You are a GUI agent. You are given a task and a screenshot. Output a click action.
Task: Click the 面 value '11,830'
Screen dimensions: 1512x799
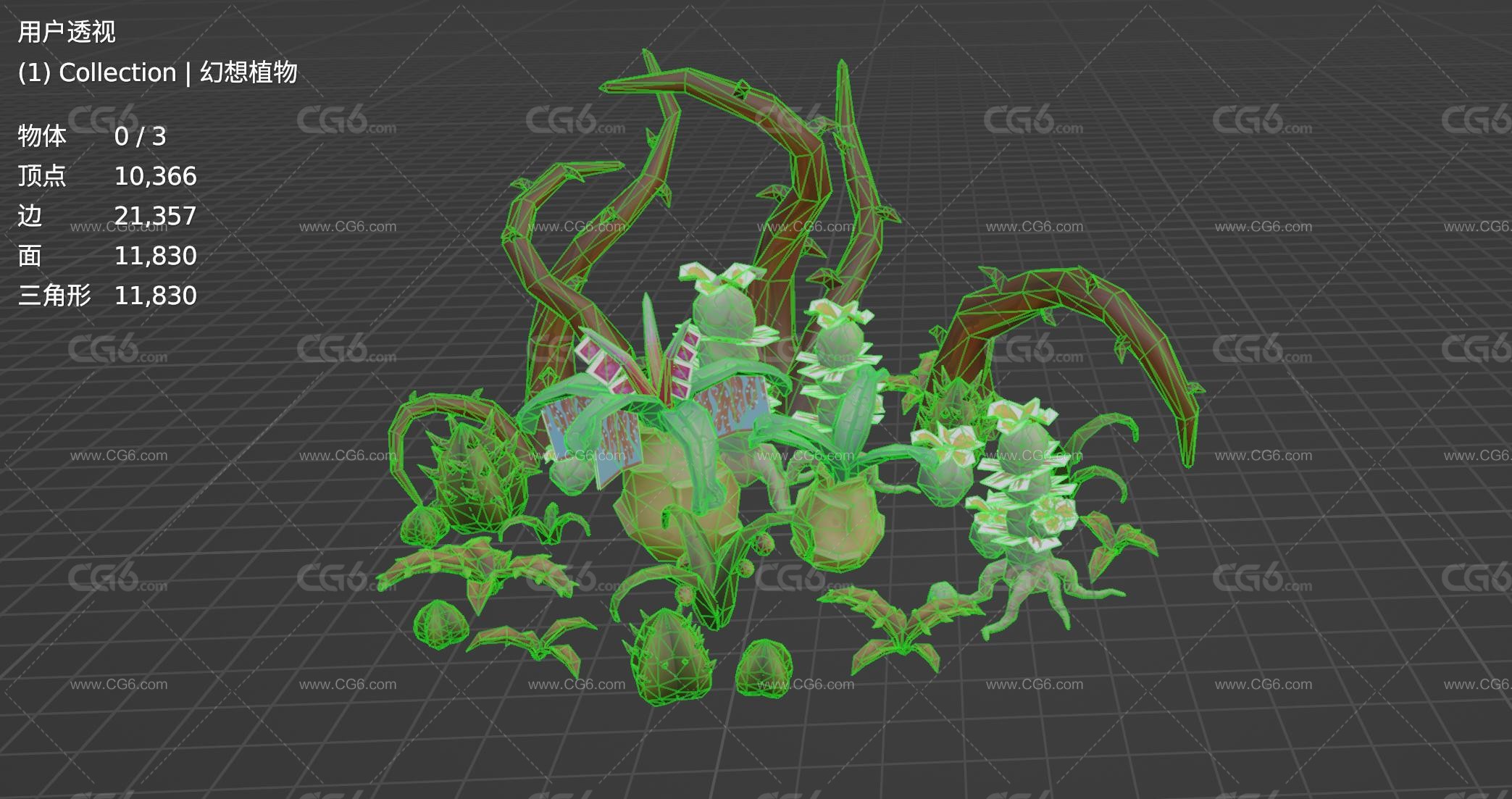tap(155, 256)
